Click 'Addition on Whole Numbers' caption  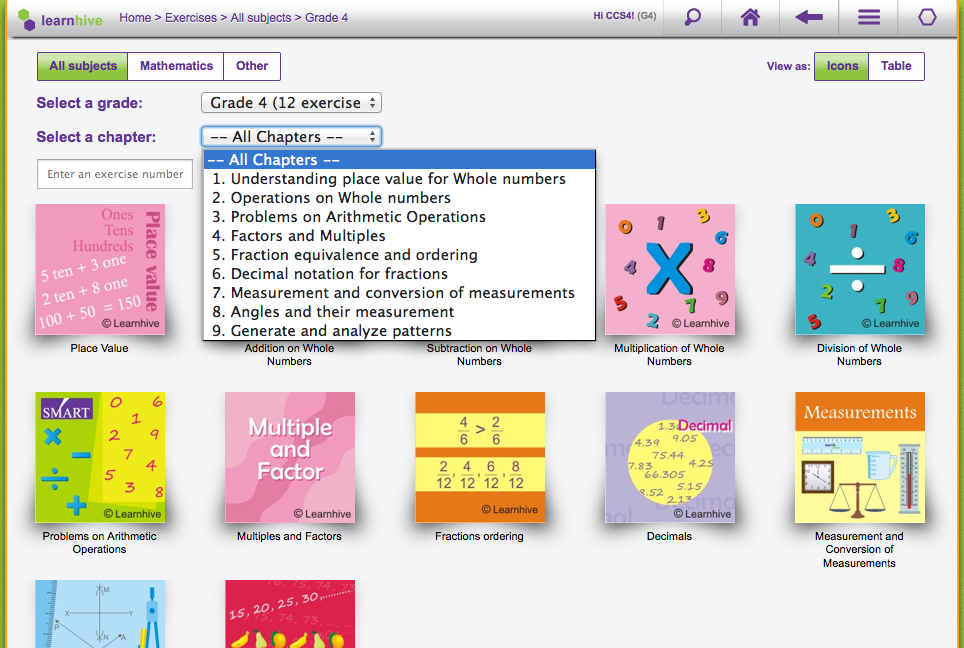coord(290,355)
